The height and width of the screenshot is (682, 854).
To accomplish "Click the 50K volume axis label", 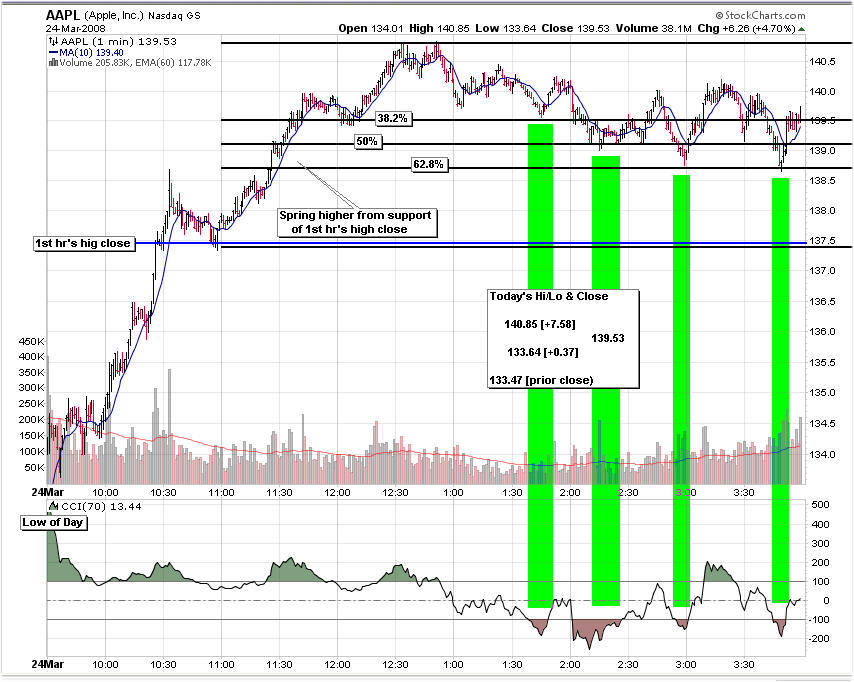I will pos(35,468).
